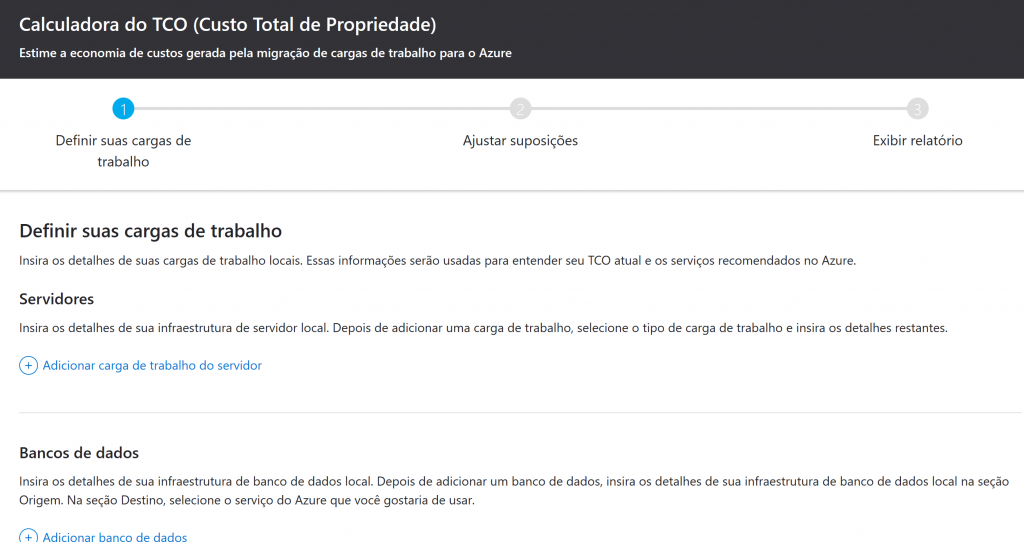Click the 'Adicionar banco de dados' link text

[115, 537]
